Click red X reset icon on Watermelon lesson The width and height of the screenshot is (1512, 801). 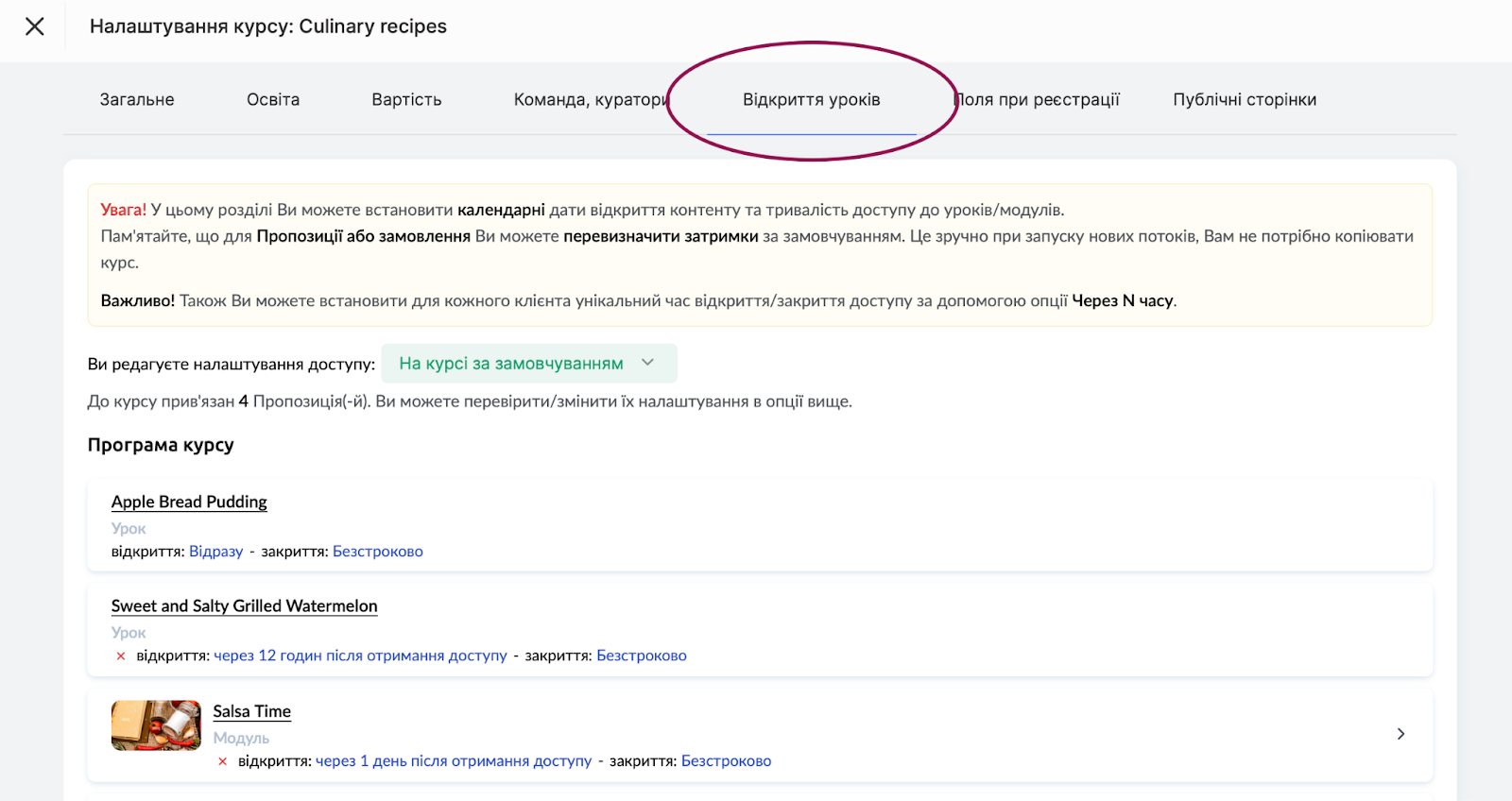coord(121,656)
